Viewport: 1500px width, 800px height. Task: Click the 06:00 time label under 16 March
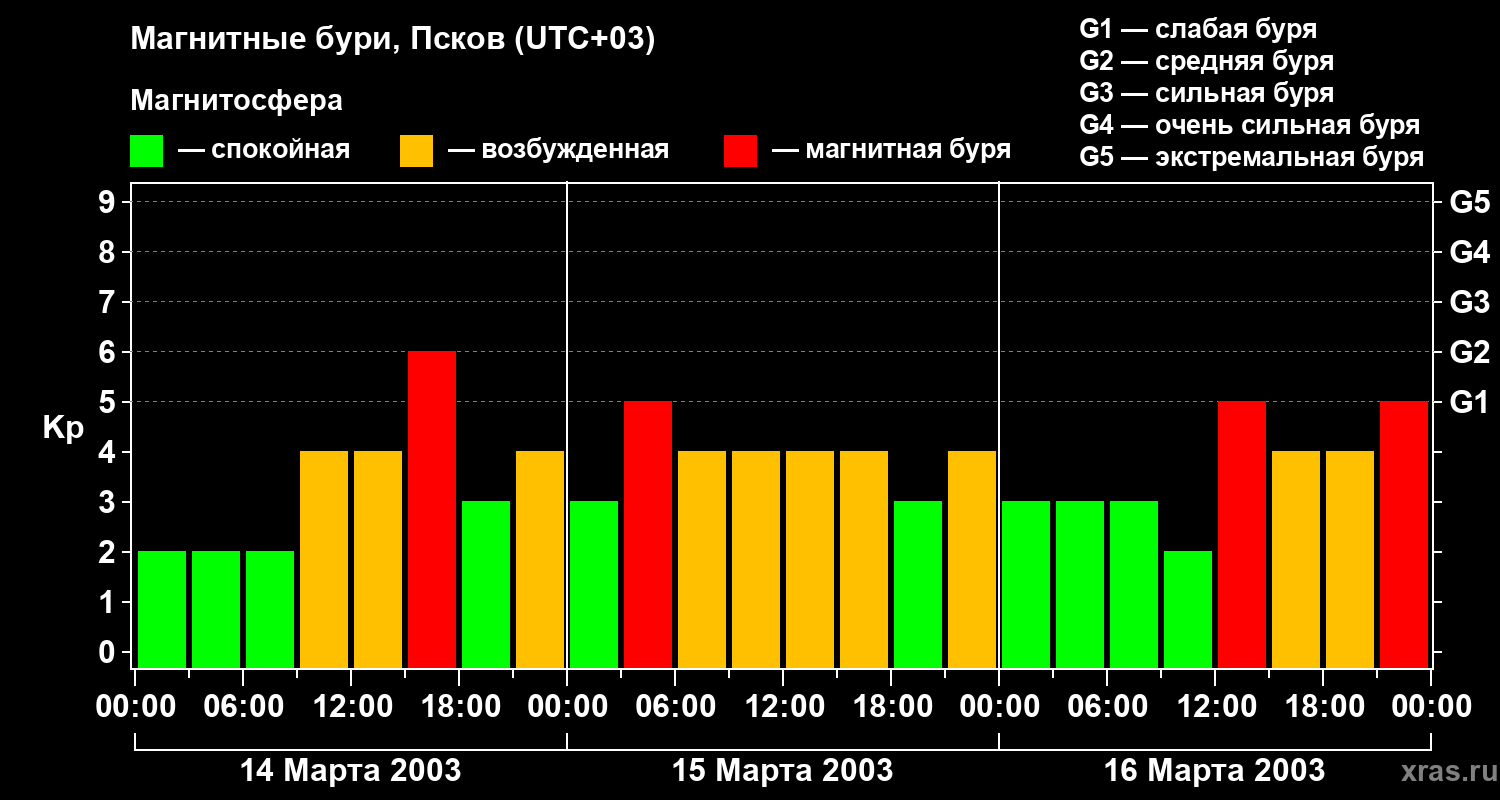pos(1107,706)
